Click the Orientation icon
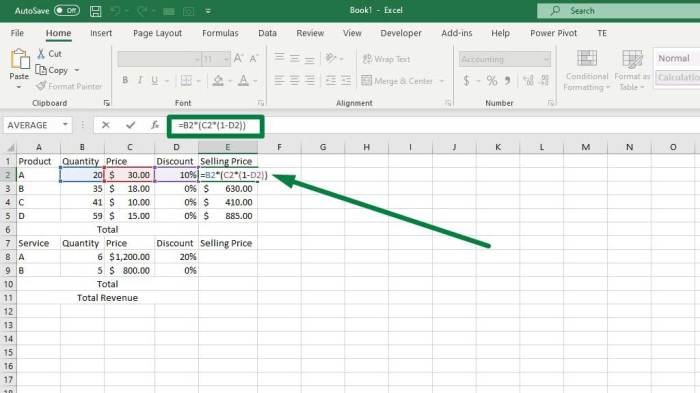 coord(331,58)
